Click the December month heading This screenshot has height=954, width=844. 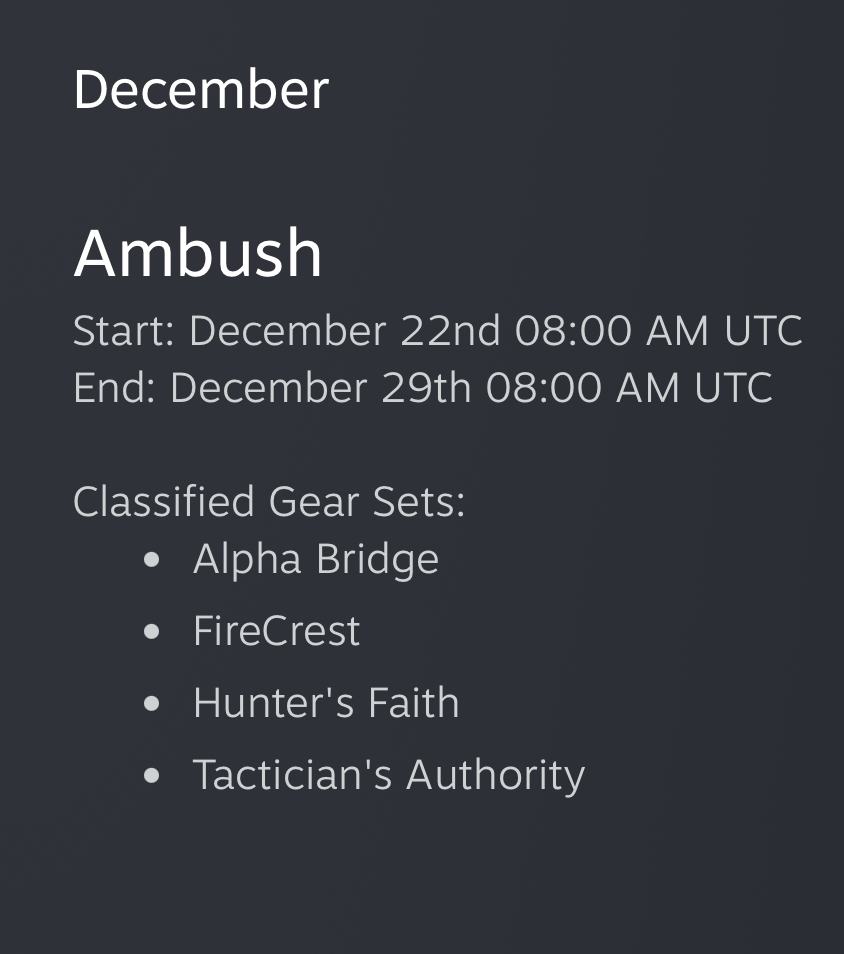point(201,90)
